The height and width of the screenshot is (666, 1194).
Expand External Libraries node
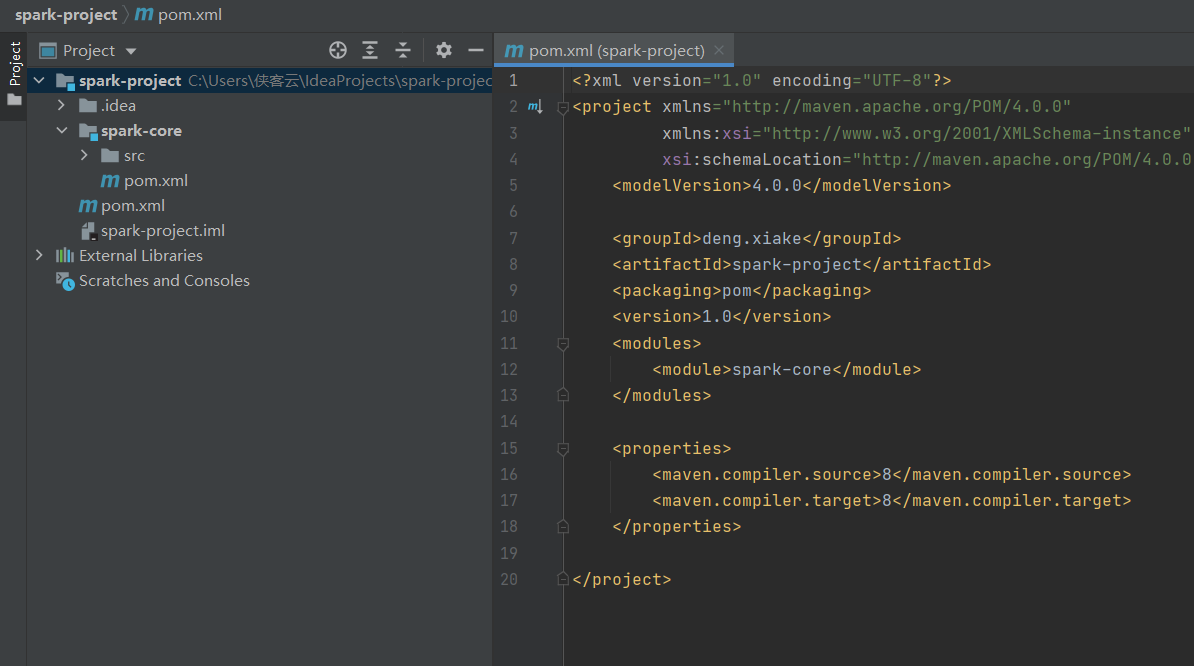39,256
